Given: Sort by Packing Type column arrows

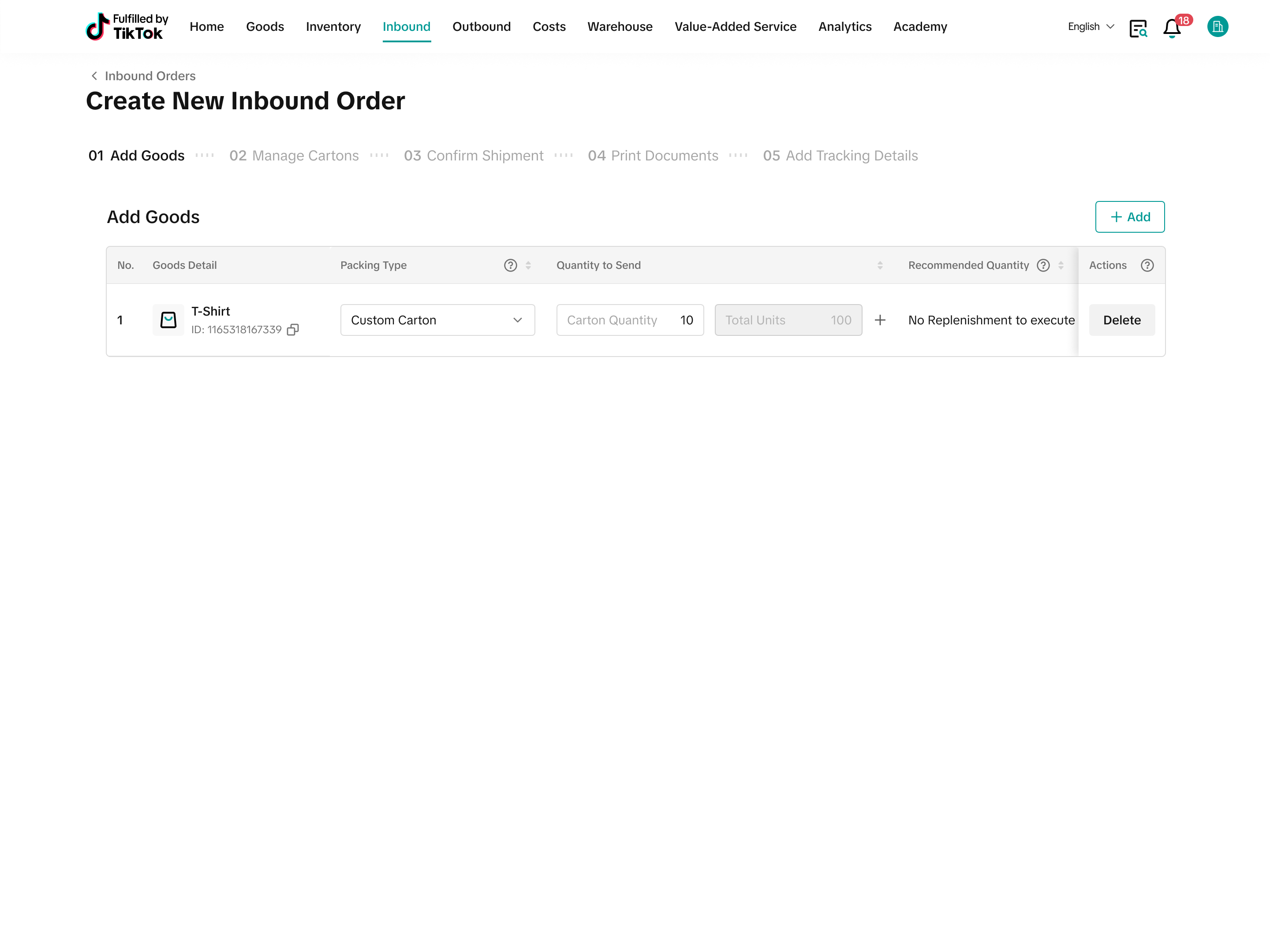Looking at the screenshot, I should (x=528, y=265).
